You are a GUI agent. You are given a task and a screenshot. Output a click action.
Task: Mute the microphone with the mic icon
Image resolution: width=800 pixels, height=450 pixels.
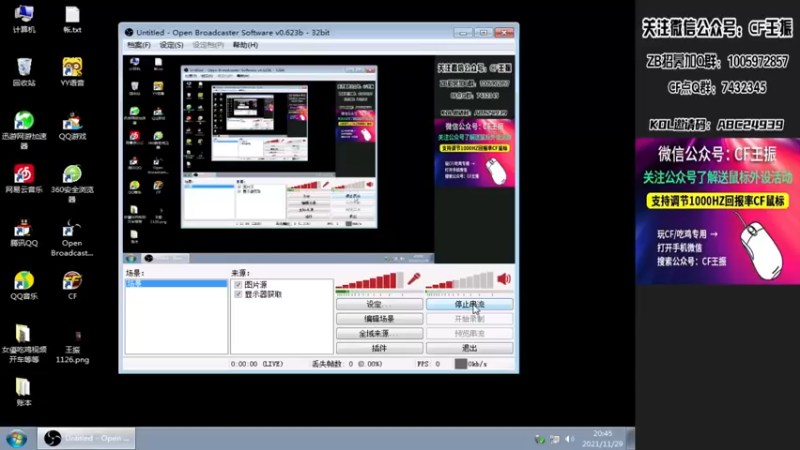coord(414,279)
